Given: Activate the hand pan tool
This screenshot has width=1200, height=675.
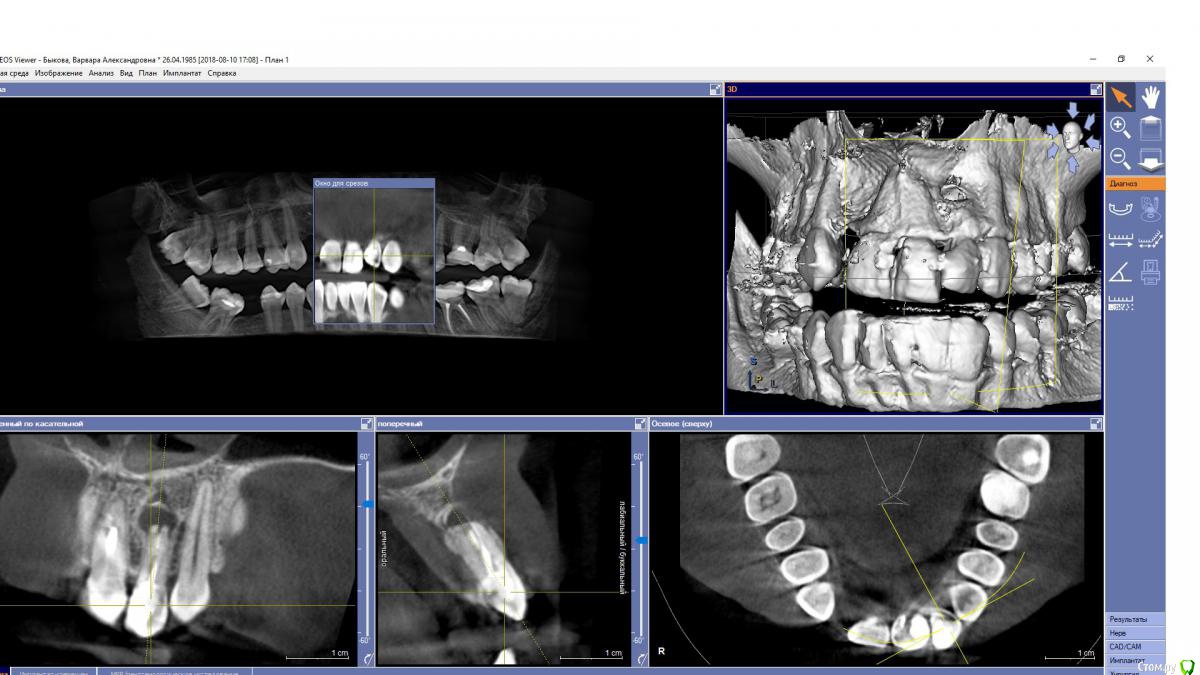Looking at the screenshot, I should (1151, 97).
